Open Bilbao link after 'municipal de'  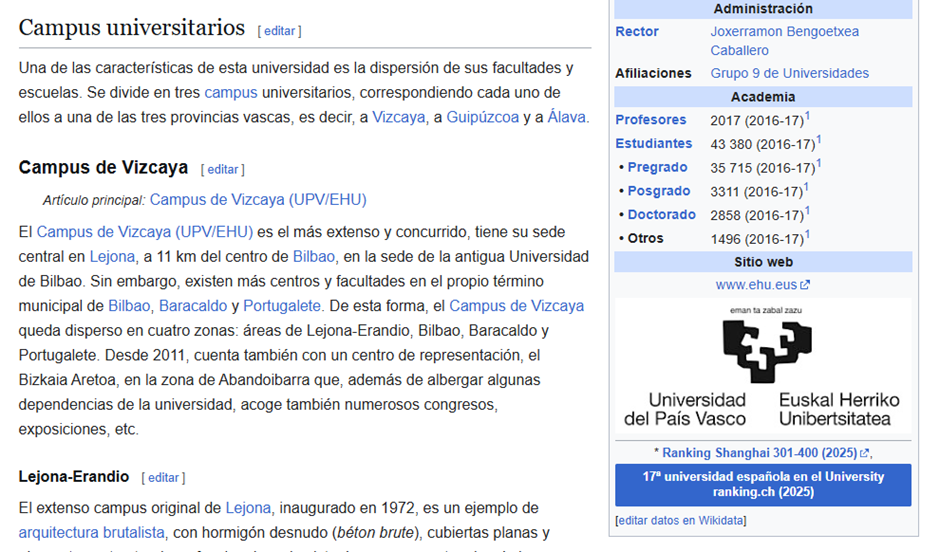pyautogui.click(x=129, y=306)
